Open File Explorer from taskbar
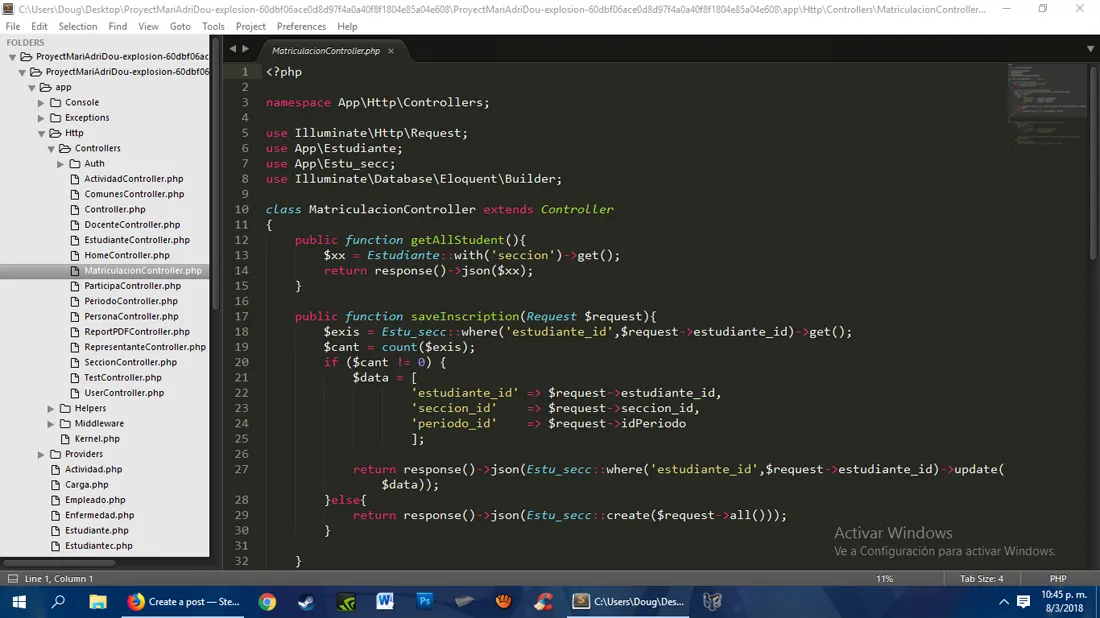 pos(98,602)
